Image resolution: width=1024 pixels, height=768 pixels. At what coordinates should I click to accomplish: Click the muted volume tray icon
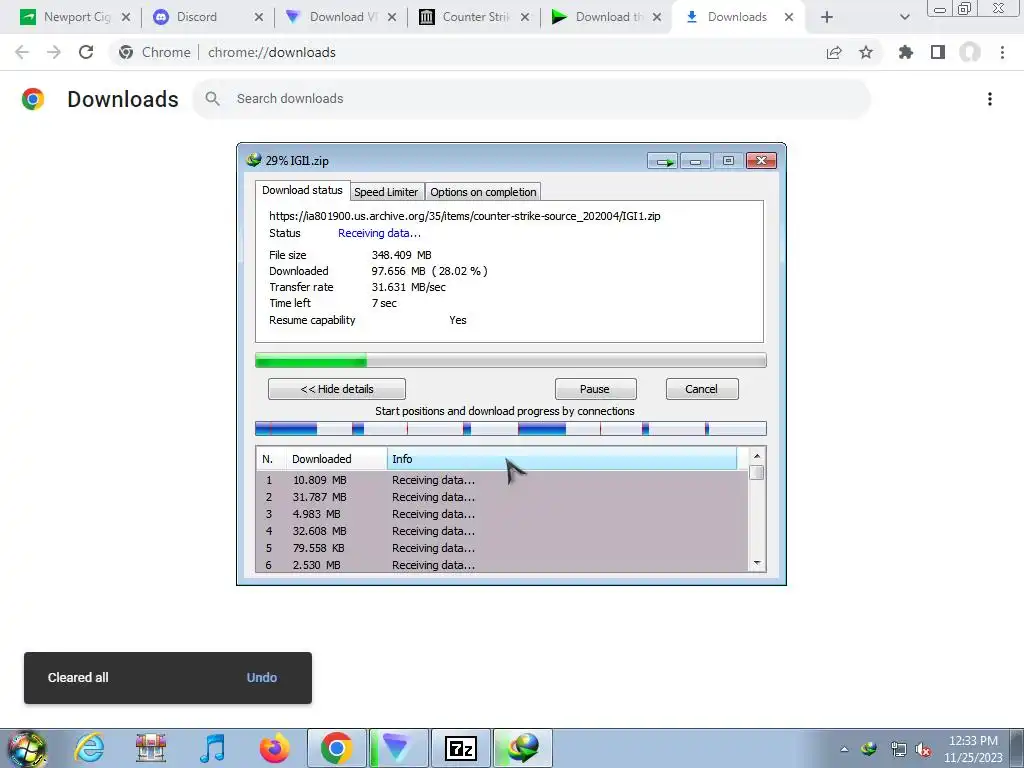pos(923,749)
